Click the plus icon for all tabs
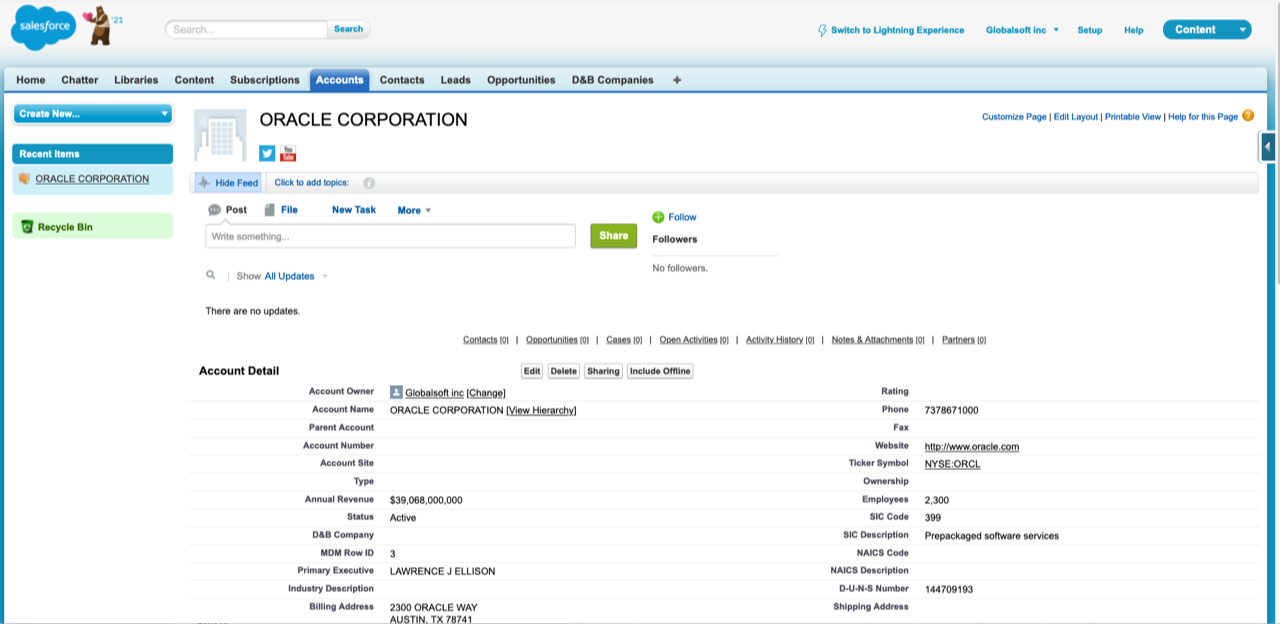1280x624 pixels. coord(677,80)
